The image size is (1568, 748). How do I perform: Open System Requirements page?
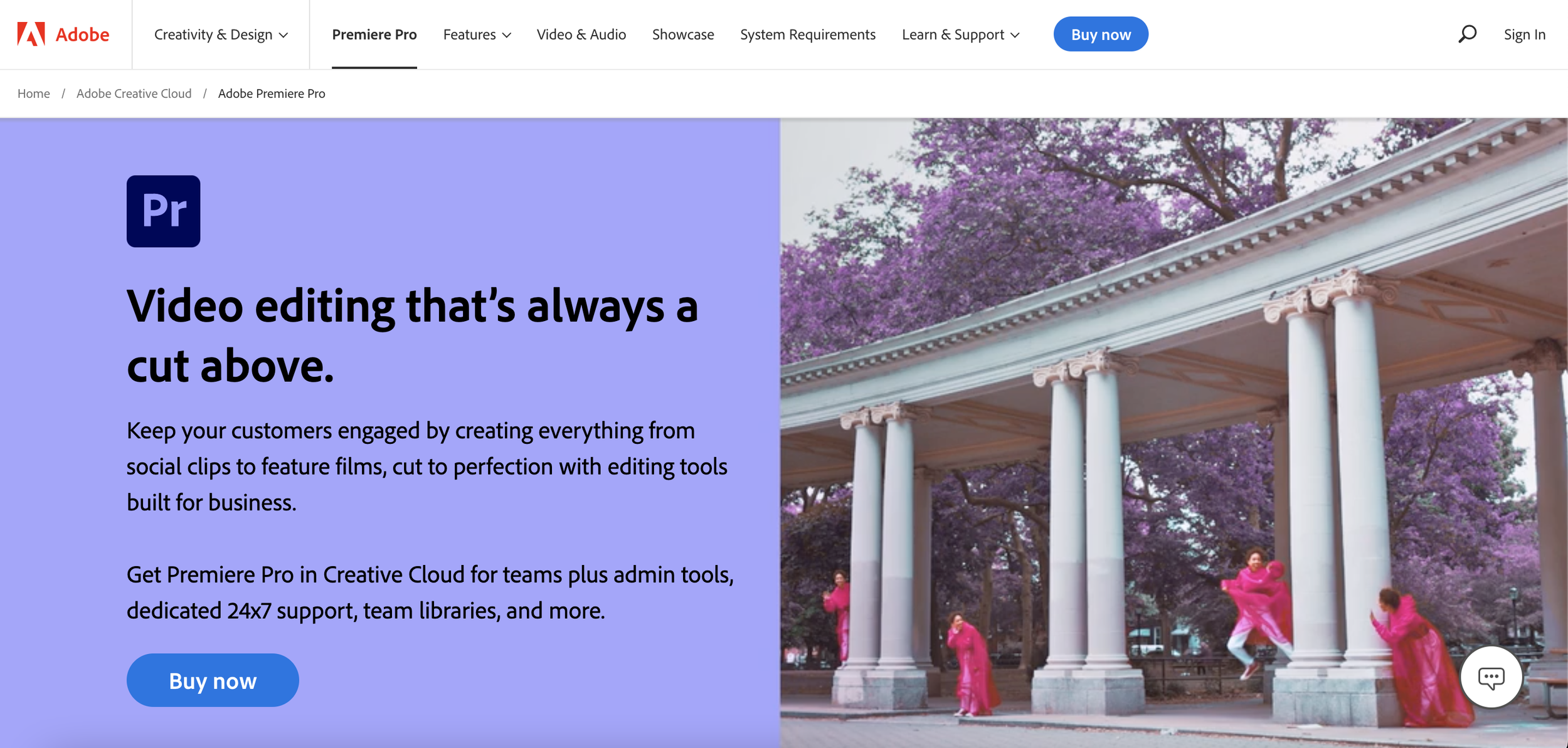807,34
